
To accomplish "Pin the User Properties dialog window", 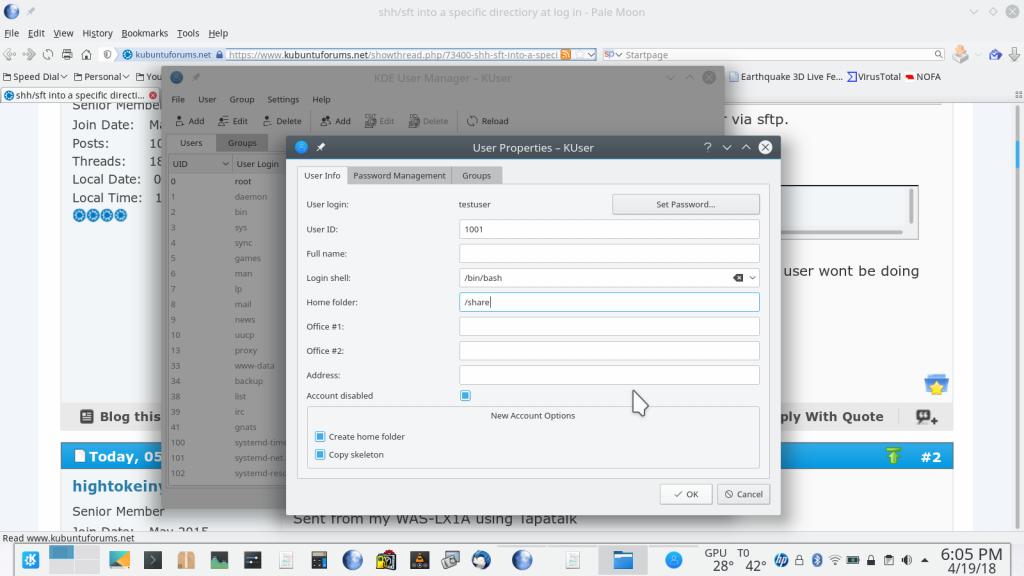I will (x=321, y=147).
